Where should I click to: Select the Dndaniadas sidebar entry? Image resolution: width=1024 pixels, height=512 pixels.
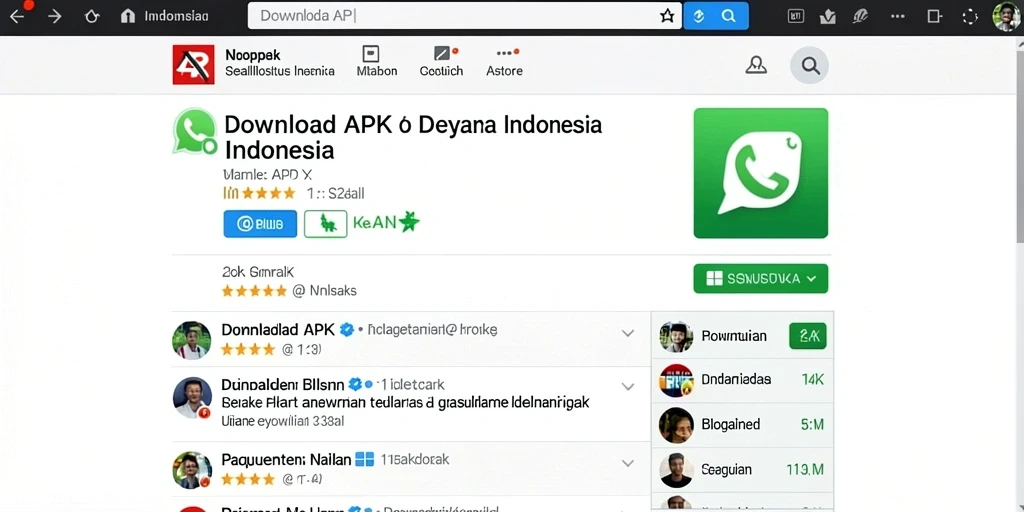[743, 380]
